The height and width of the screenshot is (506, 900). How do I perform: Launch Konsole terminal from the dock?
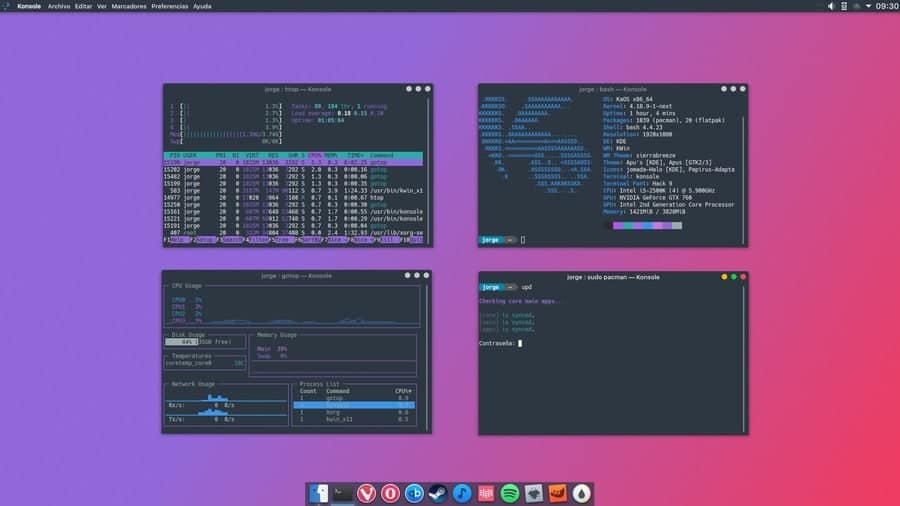click(343, 493)
